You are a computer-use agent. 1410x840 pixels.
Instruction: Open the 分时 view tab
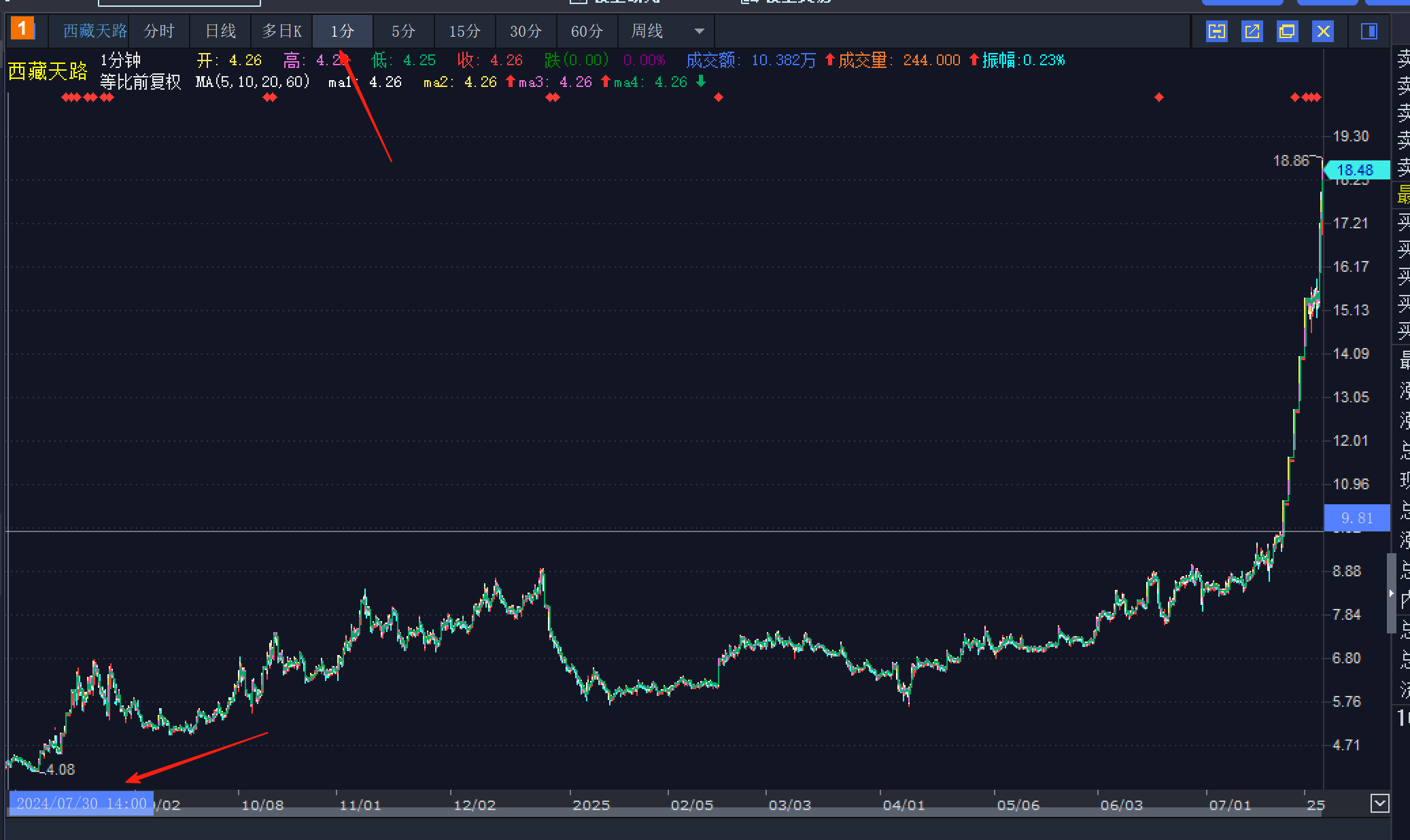[159, 31]
